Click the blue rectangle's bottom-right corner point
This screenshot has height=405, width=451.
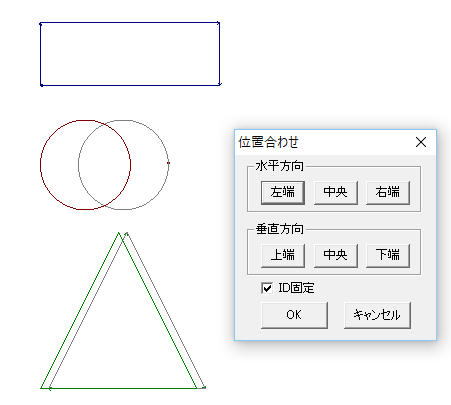220,84
